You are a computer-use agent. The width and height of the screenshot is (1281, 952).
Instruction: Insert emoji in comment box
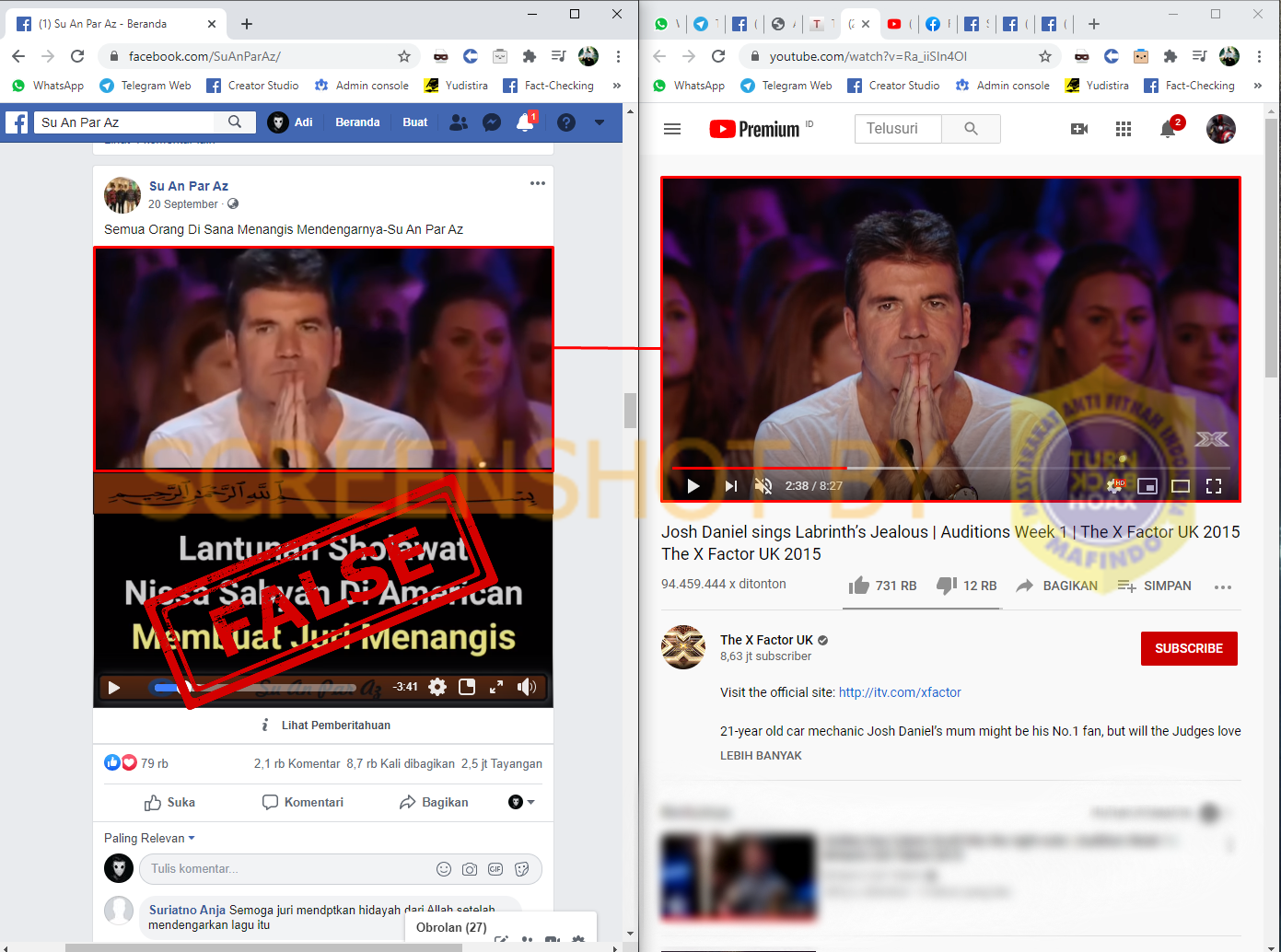[444, 869]
